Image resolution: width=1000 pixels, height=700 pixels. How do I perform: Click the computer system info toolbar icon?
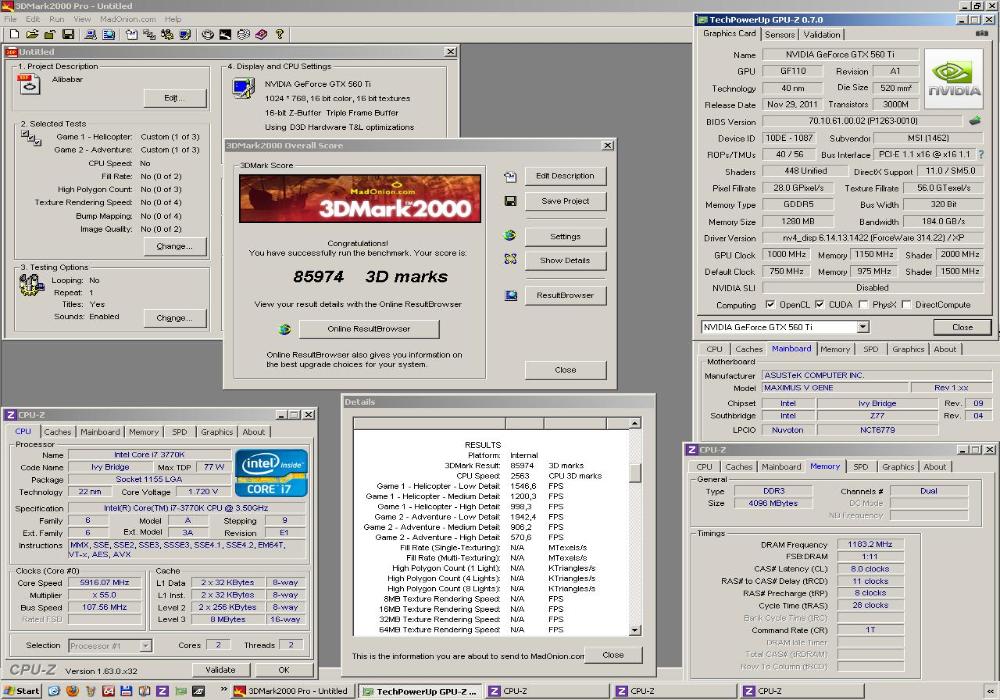(91, 34)
